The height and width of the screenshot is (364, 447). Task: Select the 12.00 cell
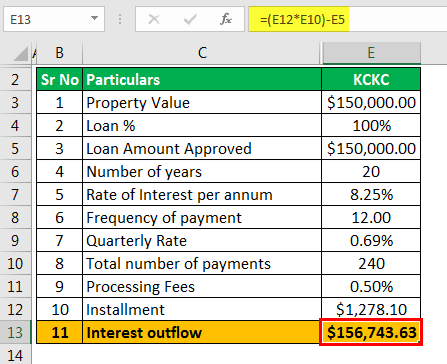(x=371, y=217)
